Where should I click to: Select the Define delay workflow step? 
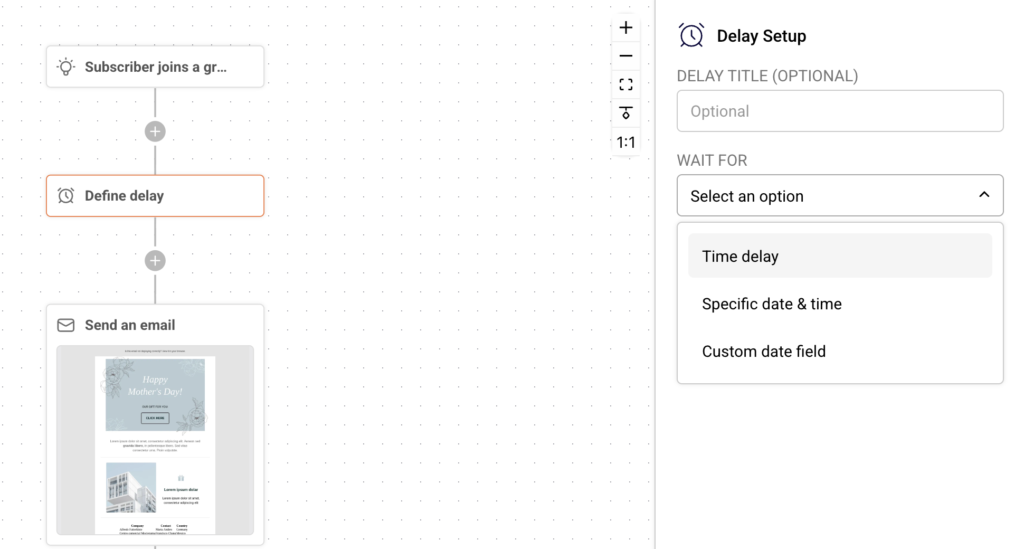click(155, 196)
